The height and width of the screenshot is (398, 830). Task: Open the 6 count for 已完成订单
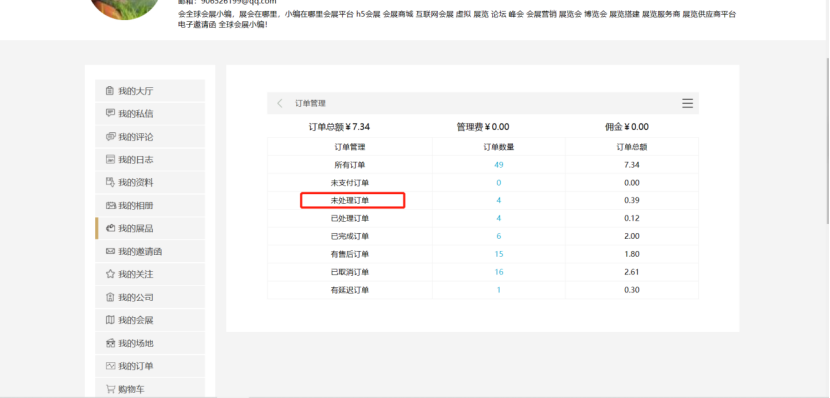(499, 236)
